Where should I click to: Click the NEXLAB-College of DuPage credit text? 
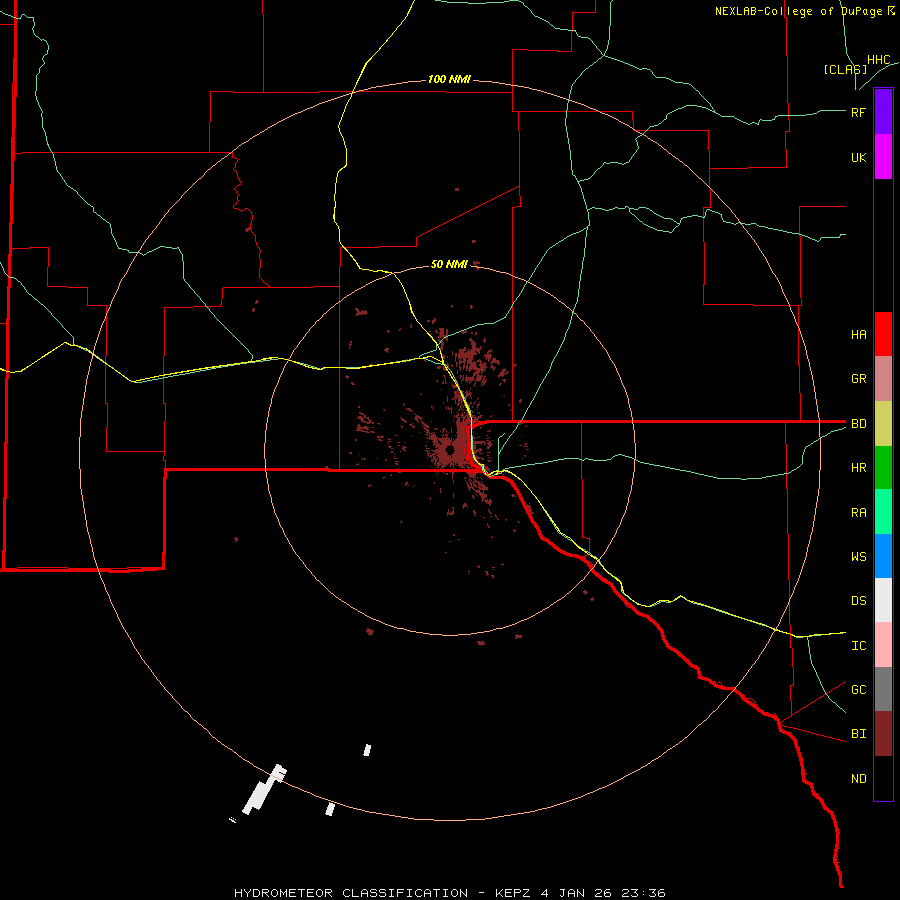click(805, 11)
